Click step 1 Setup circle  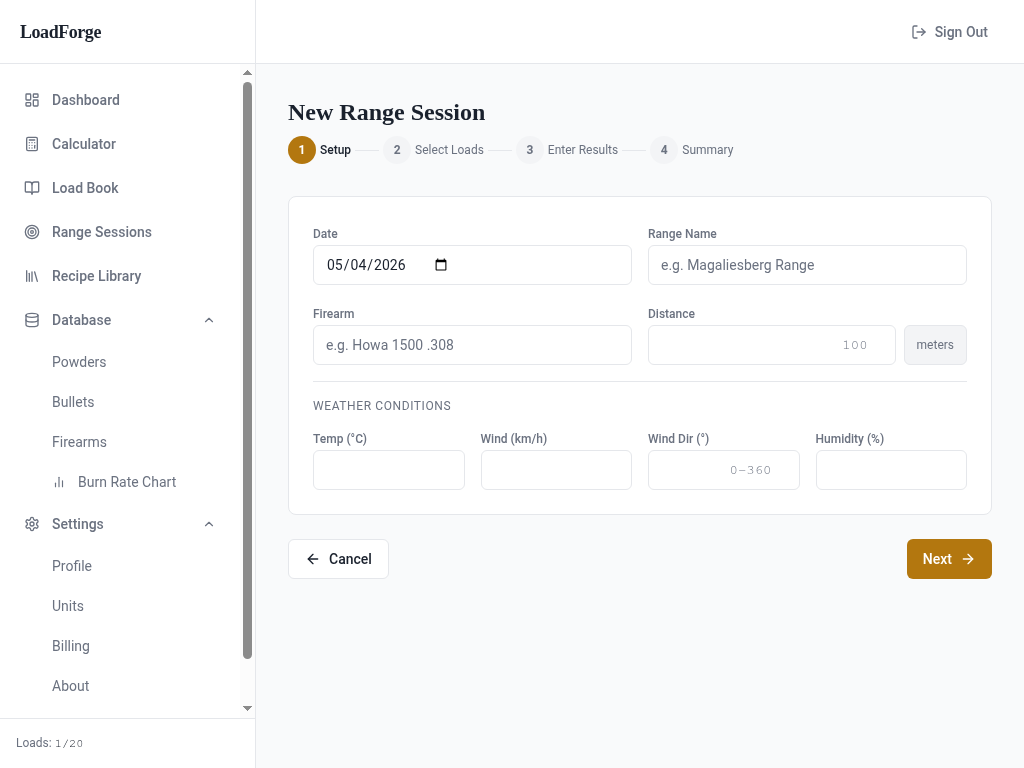(302, 150)
